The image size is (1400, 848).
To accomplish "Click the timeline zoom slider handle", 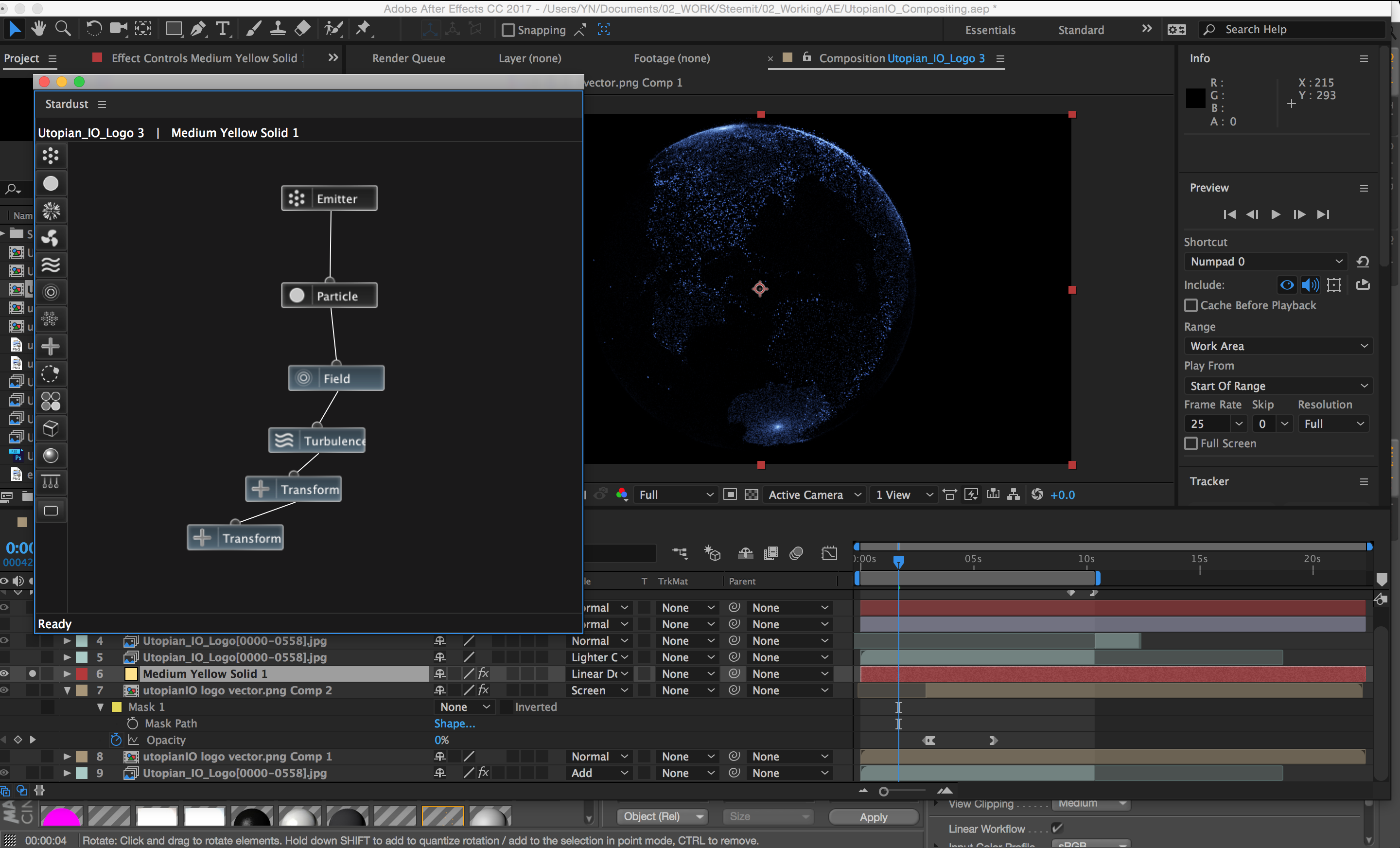I will point(883,791).
